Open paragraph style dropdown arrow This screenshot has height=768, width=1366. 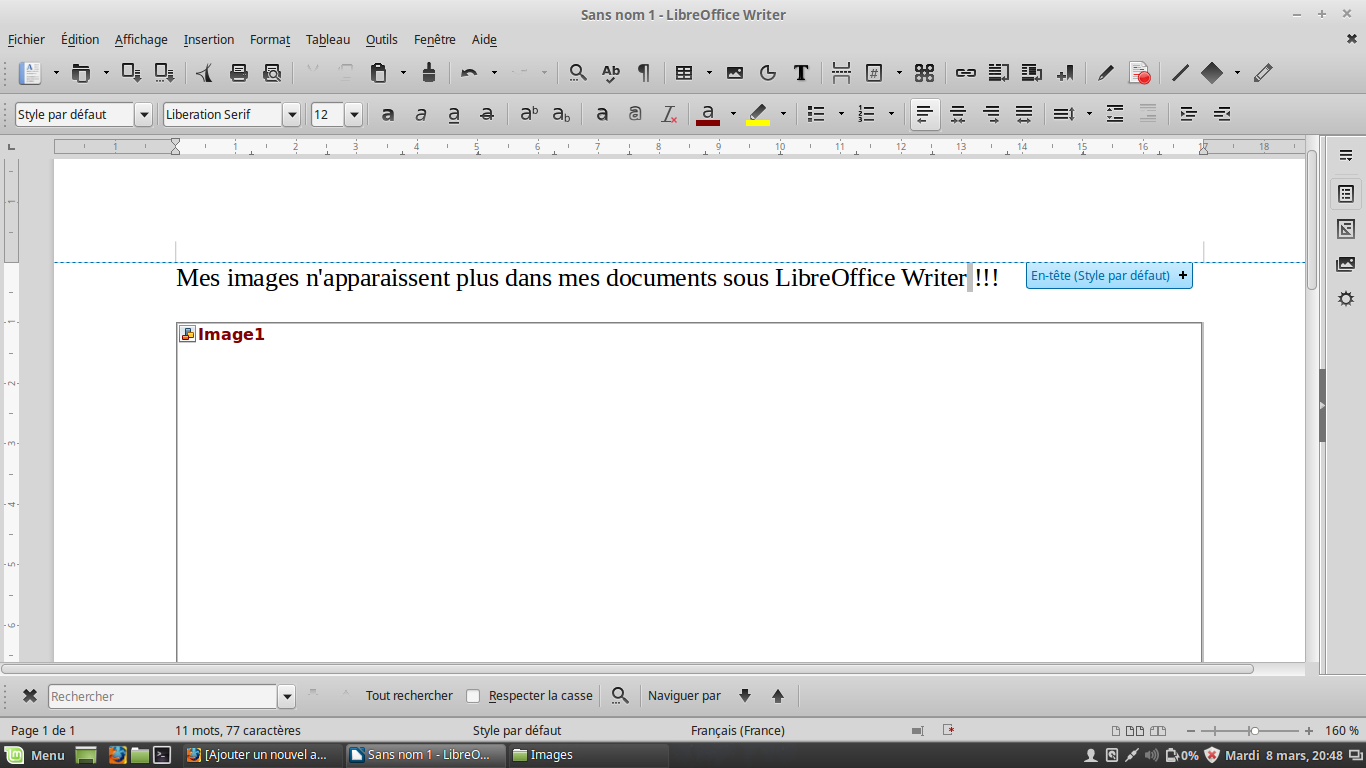144,114
